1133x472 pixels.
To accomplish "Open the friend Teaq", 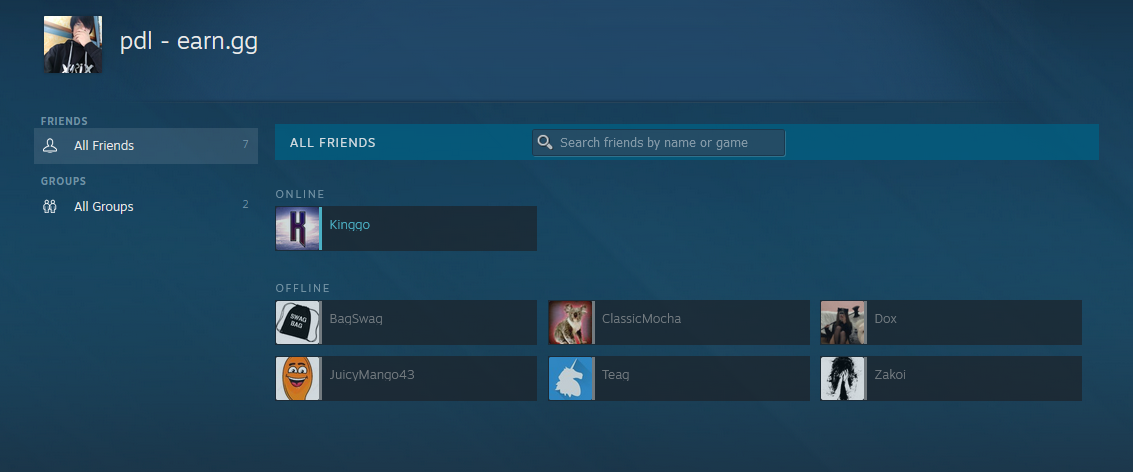I will pos(678,378).
